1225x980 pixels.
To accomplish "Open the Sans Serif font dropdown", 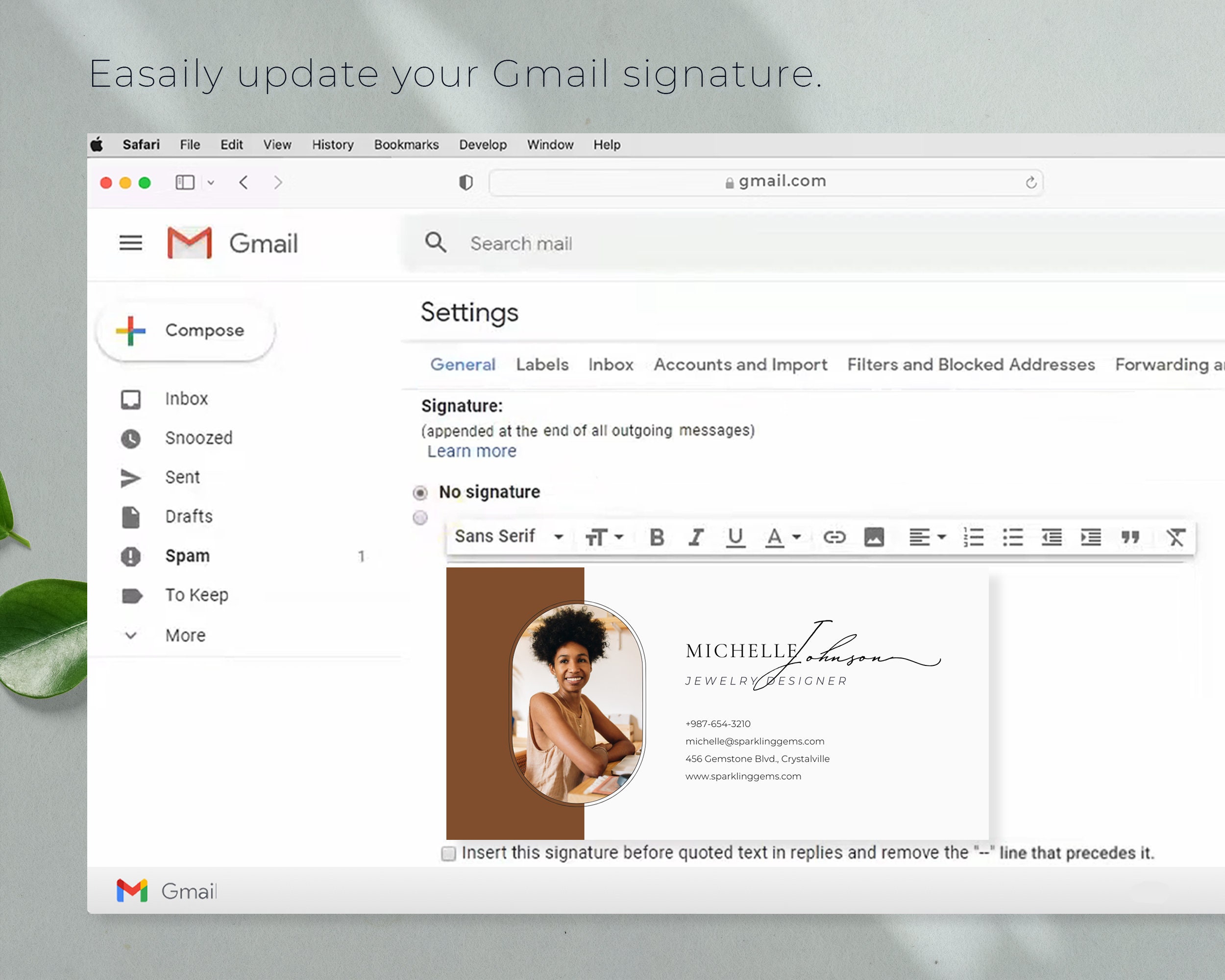I will pos(507,536).
